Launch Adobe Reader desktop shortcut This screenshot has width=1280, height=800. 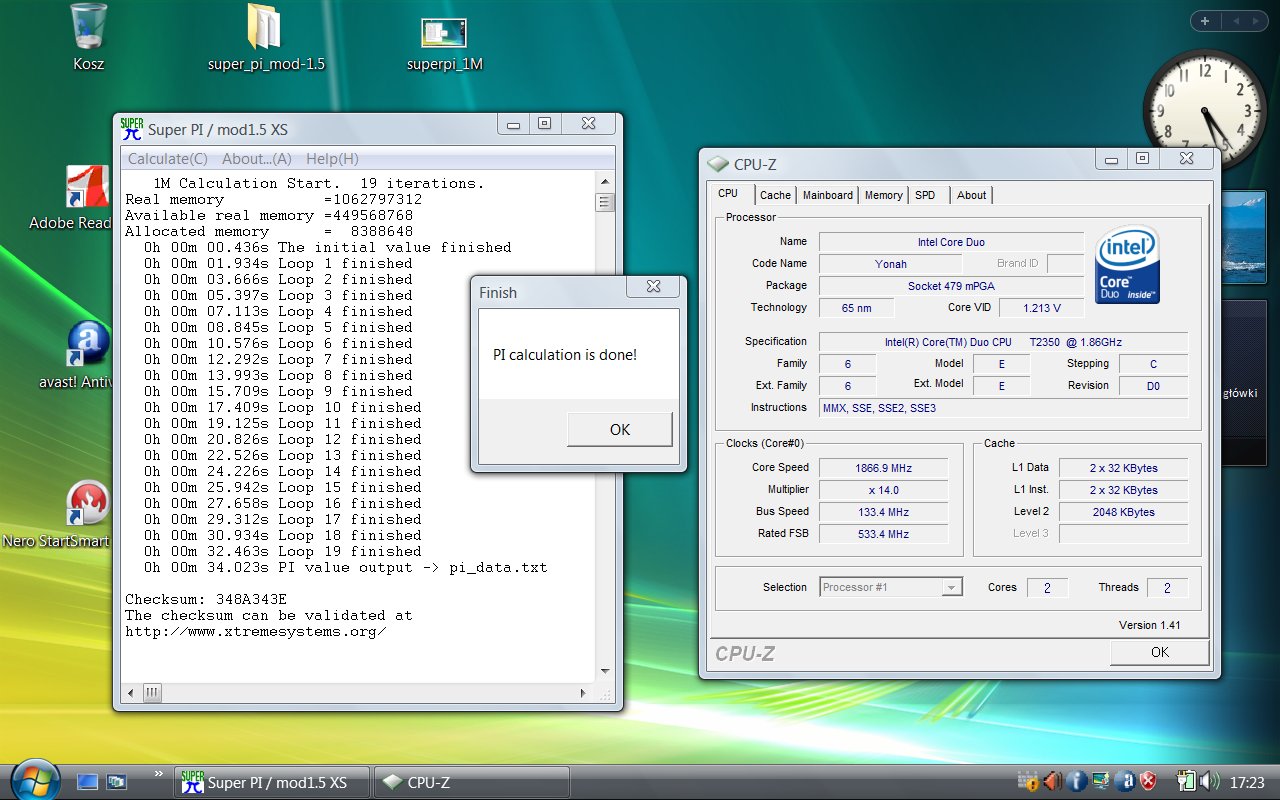tap(88, 187)
